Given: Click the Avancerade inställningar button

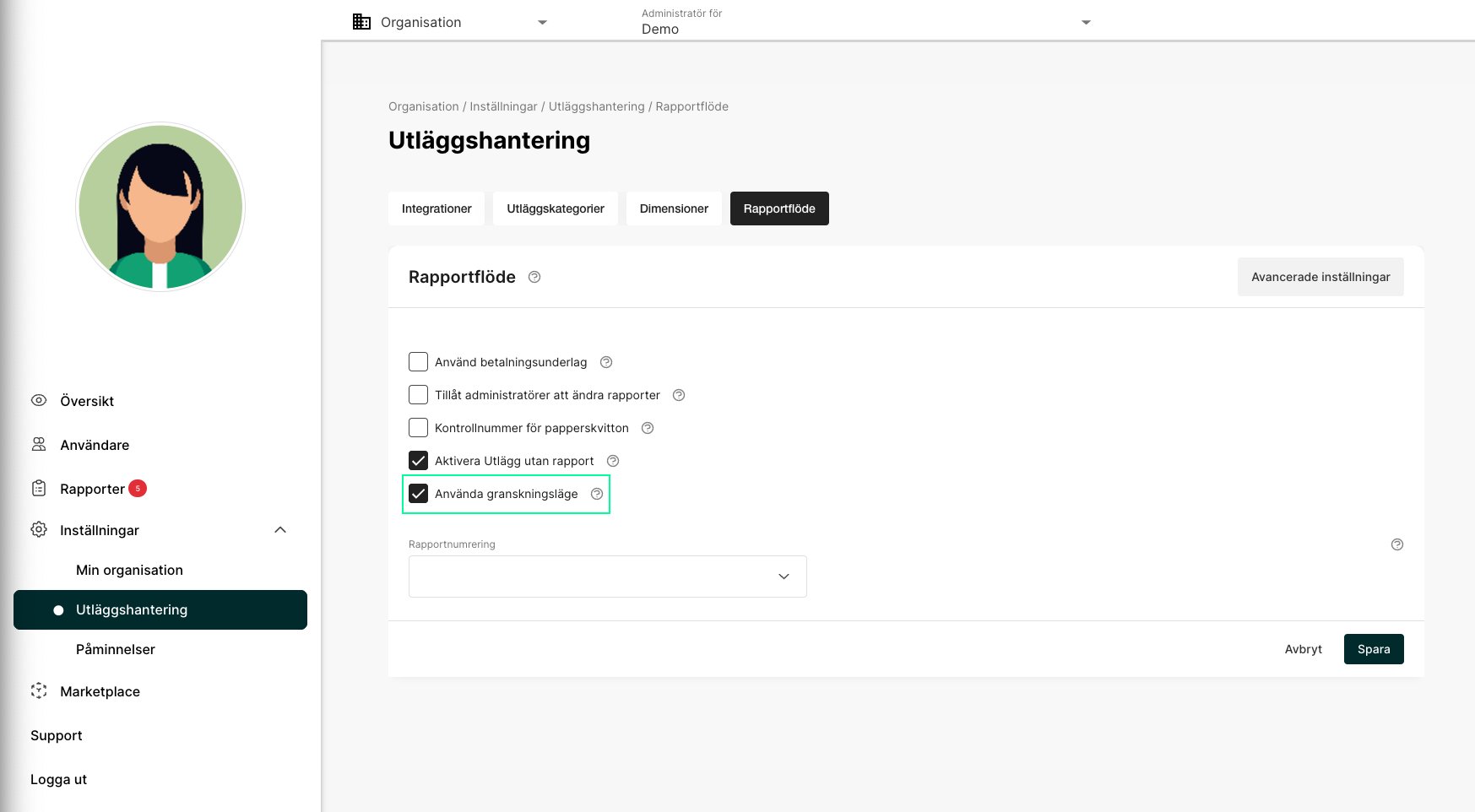Looking at the screenshot, I should click(x=1320, y=277).
